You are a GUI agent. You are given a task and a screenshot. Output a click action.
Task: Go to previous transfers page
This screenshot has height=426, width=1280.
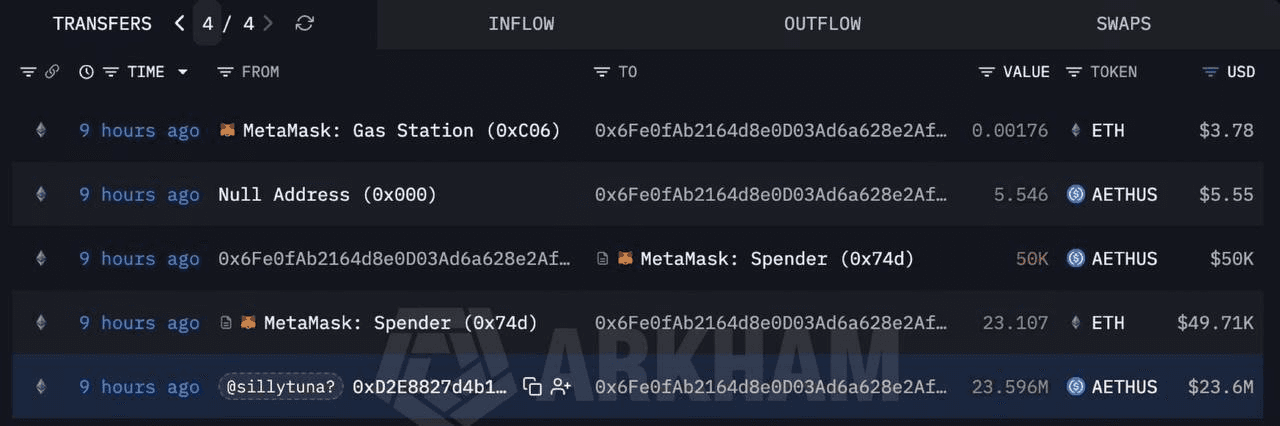(x=180, y=23)
